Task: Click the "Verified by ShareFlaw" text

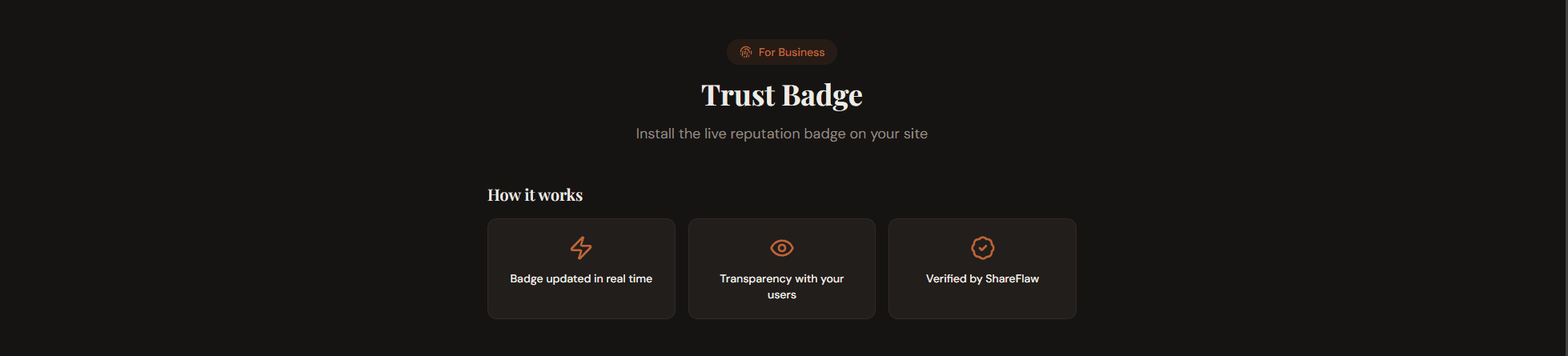Action: pyautogui.click(x=982, y=278)
